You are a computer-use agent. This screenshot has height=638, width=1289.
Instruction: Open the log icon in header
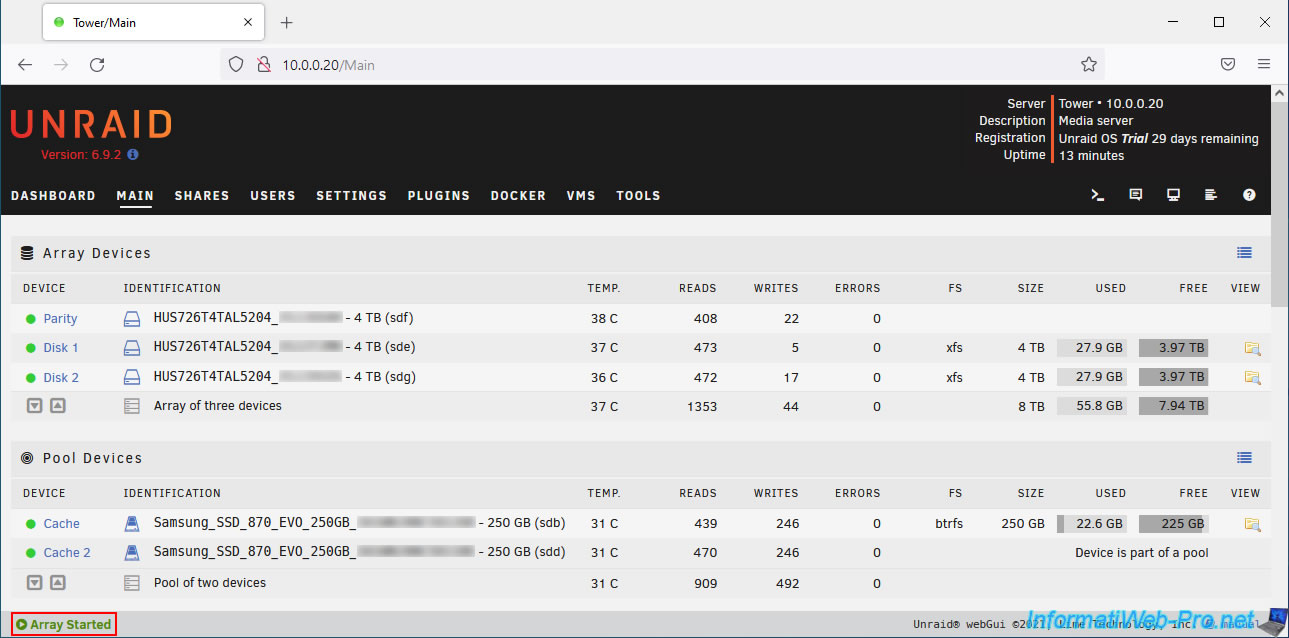[x=1211, y=195]
